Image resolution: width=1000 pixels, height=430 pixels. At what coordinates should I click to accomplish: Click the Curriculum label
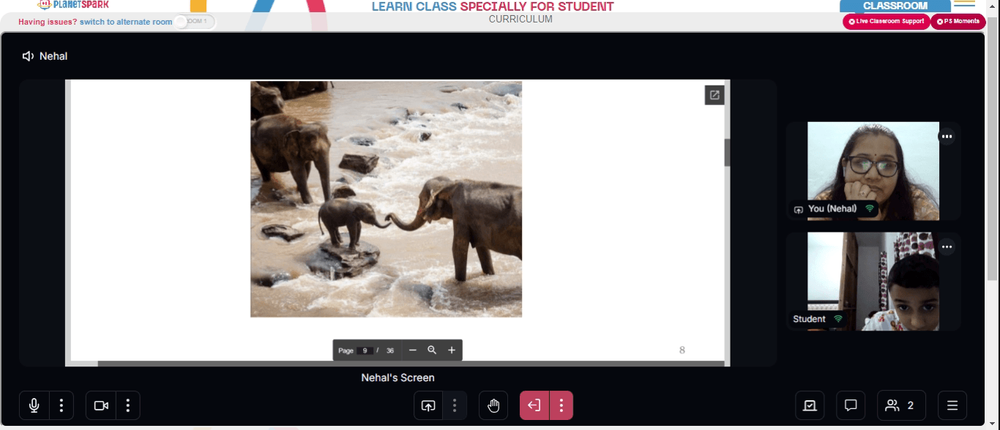pyautogui.click(x=520, y=20)
